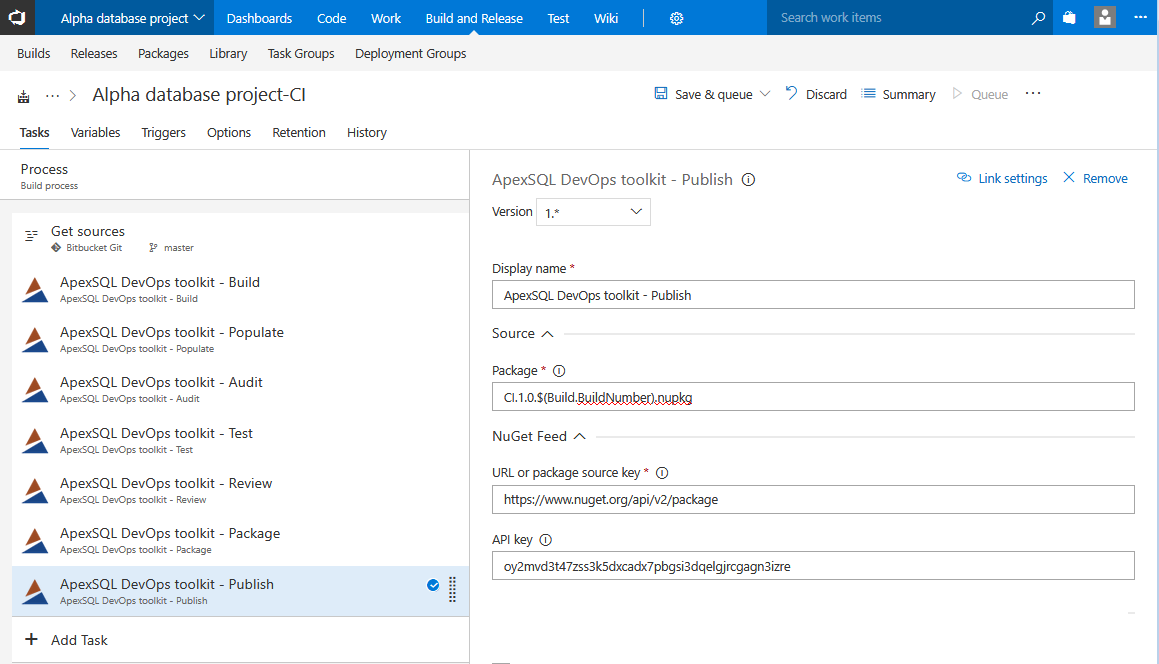
Task: Go to the Deployment Groups sub-tab
Action: [410, 53]
